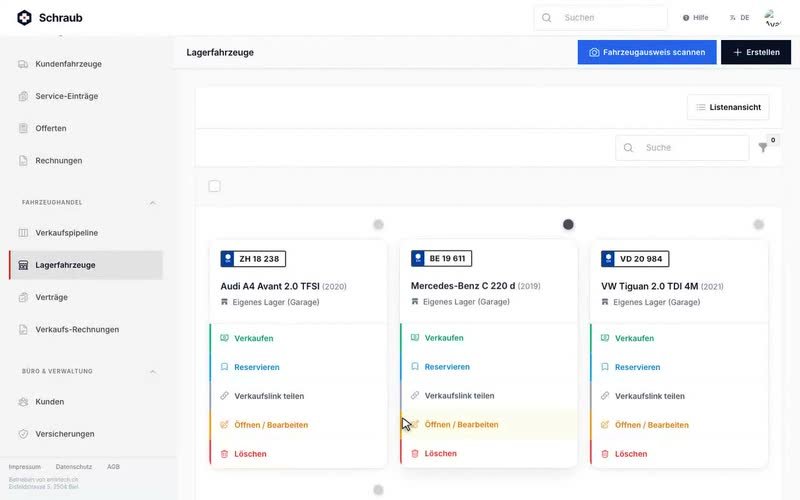Image resolution: width=800 pixels, height=500 pixels.
Task: Click Fahrzeugausweis scannen button
Action: pos(647,52)
